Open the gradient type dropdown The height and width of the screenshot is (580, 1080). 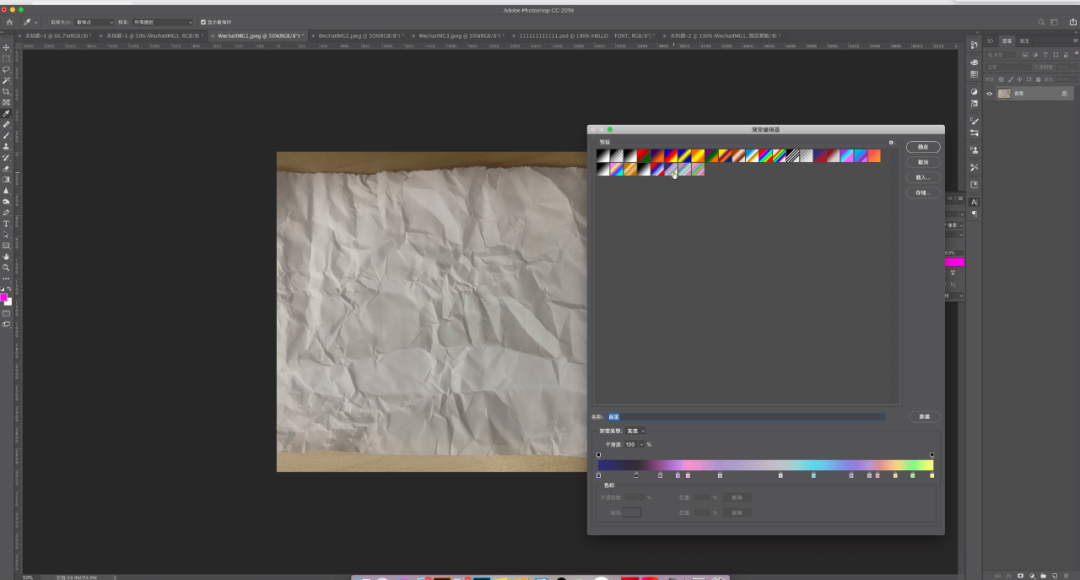(x=636, y=431)
